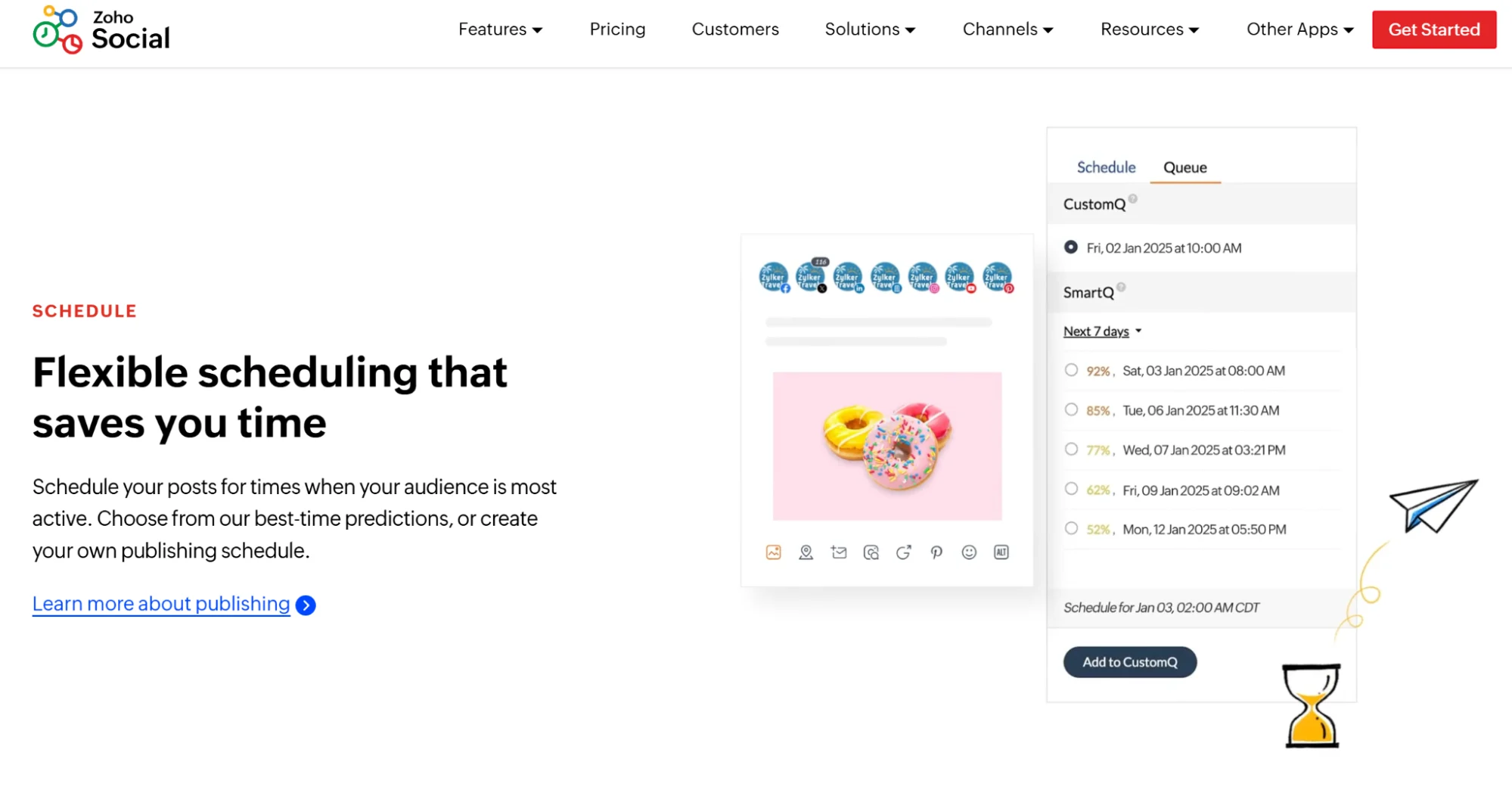Select the 92% Sat, 03 Jan 2025 slot
This screenshot has width=1512, height=787.
(x=1071, y=370)
